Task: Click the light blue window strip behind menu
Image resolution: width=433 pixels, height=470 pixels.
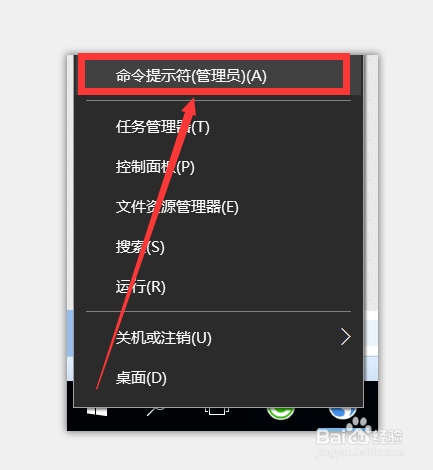Action: 70,345
